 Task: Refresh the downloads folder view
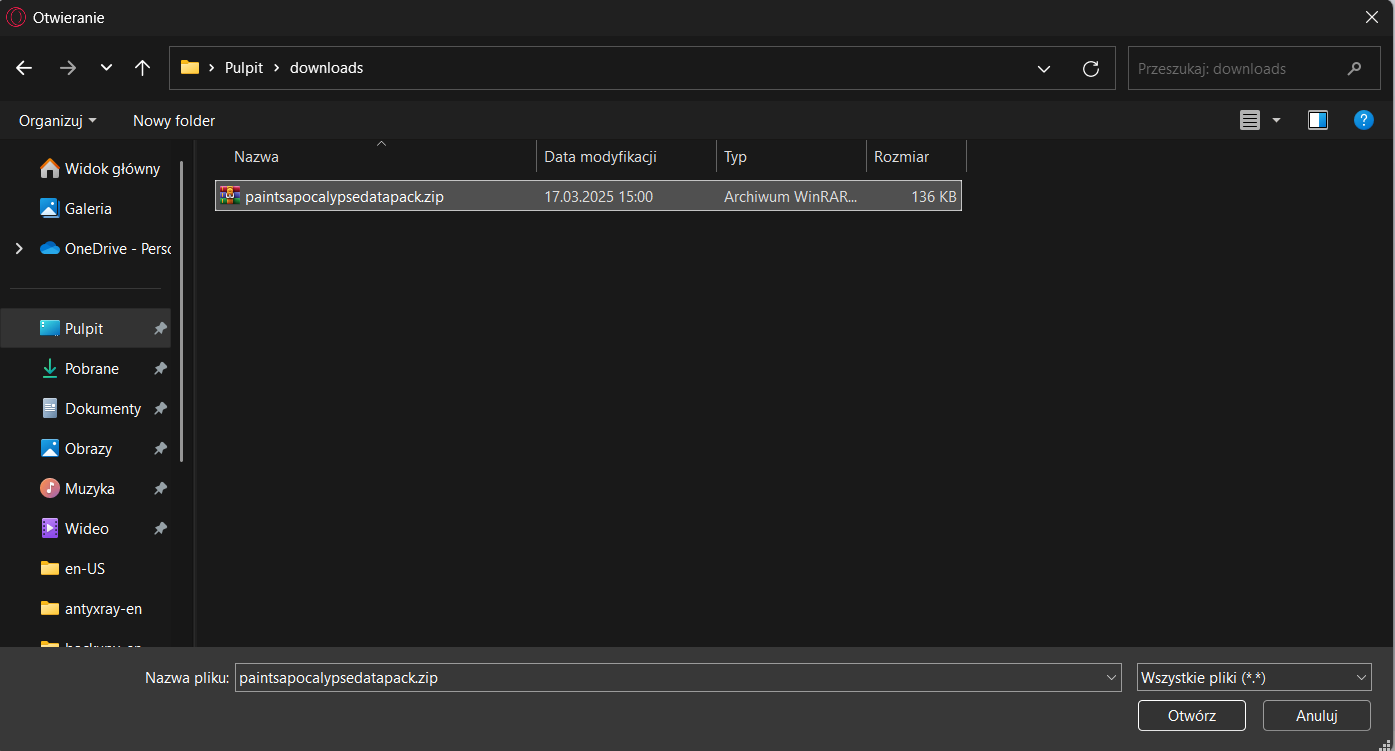(x=1091, y=68)
